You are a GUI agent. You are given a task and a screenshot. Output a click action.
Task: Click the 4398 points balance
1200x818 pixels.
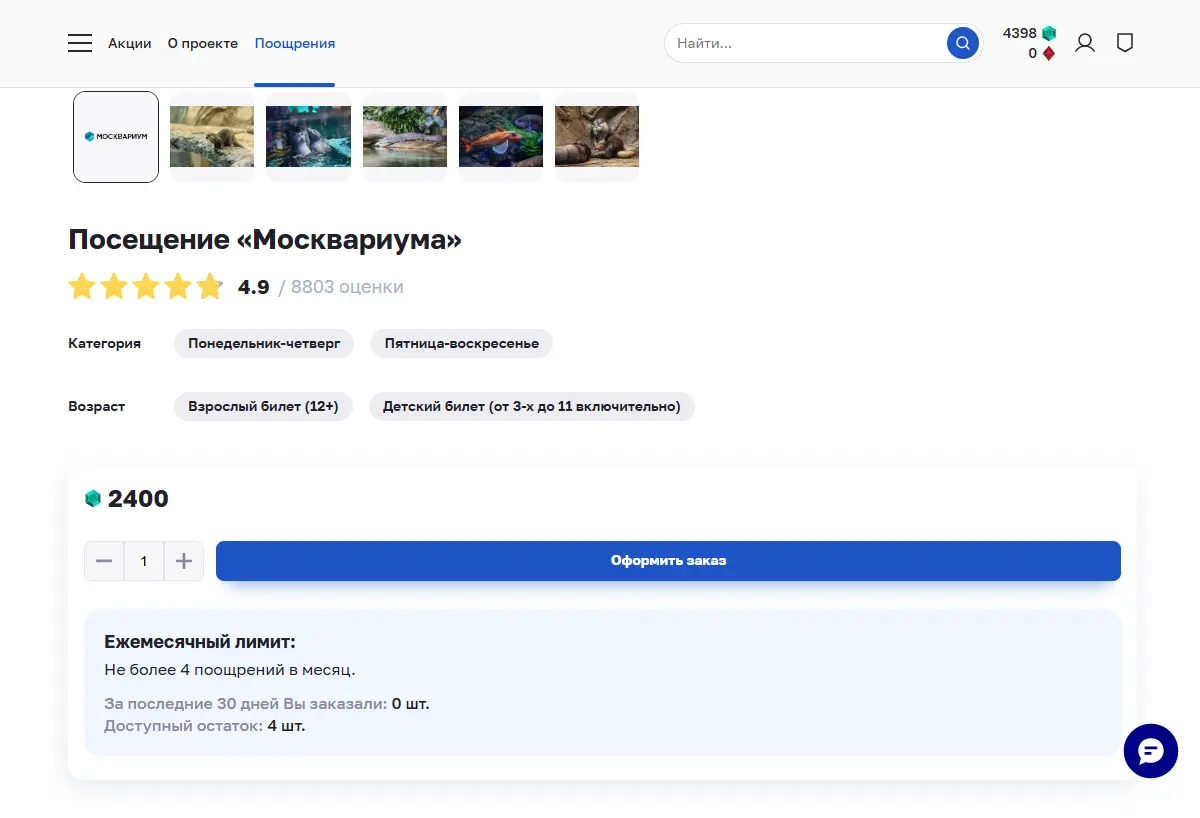point(1020,33)
